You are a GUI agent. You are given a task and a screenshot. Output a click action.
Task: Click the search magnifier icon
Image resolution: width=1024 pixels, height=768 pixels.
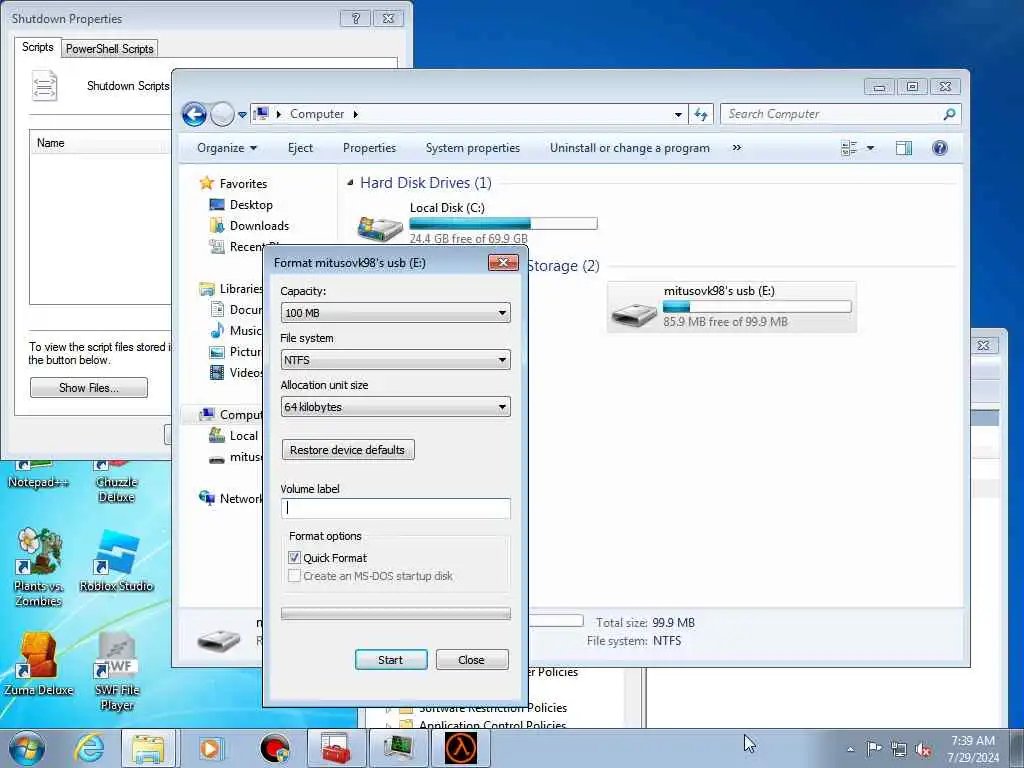tap(950, 114)
